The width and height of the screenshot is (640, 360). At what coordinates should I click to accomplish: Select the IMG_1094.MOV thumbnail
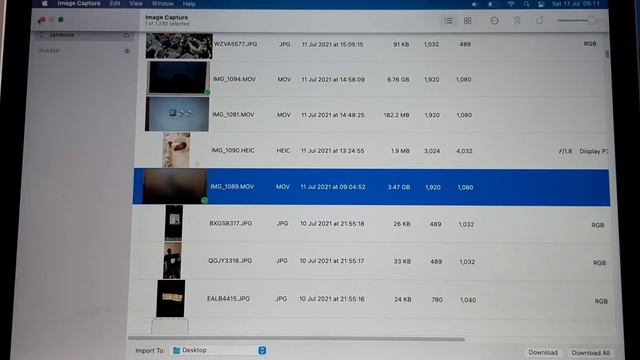(x=178, y=78)
